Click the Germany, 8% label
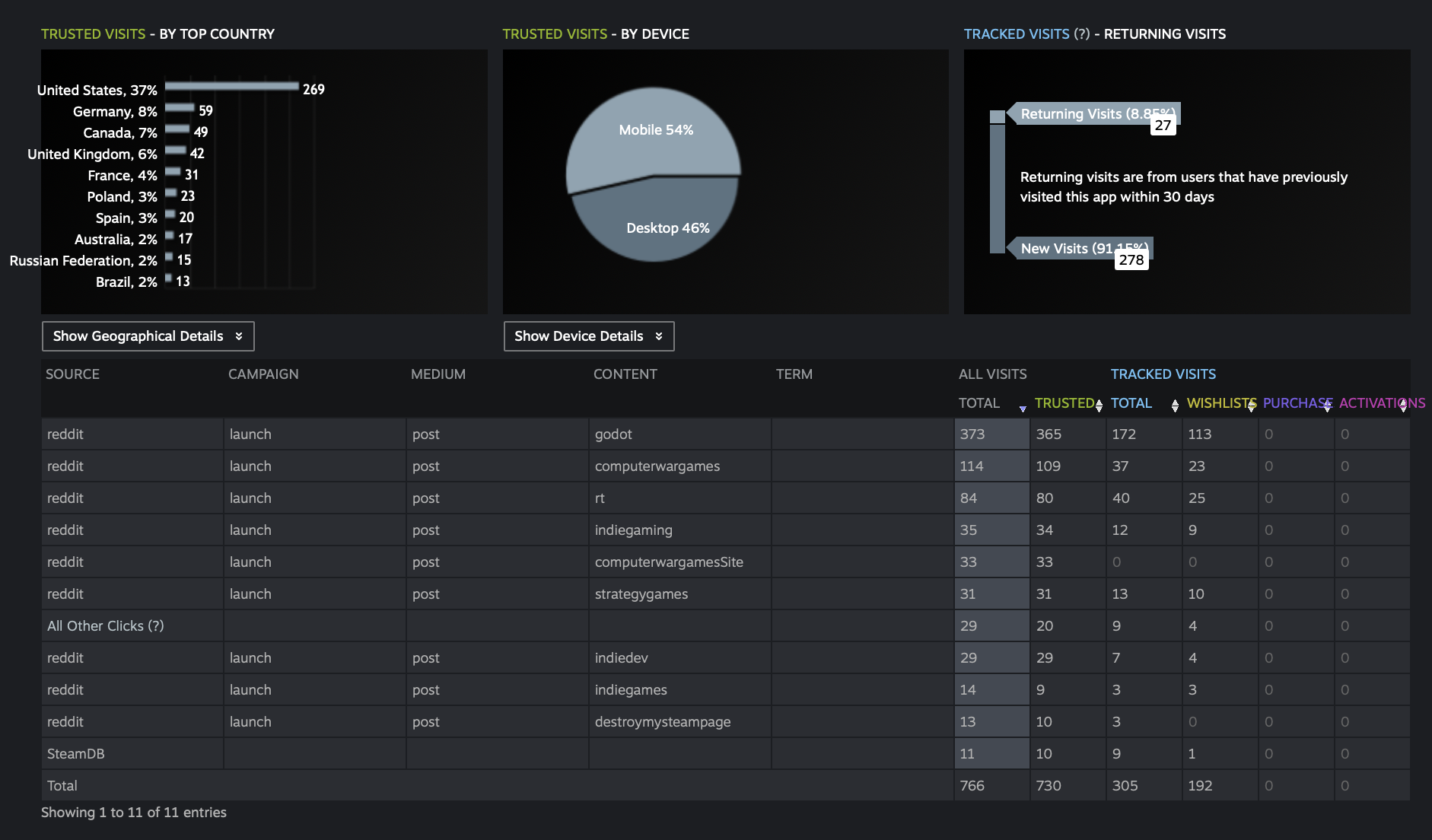Viewport: 1432px width, 840px height. (115, 111)
